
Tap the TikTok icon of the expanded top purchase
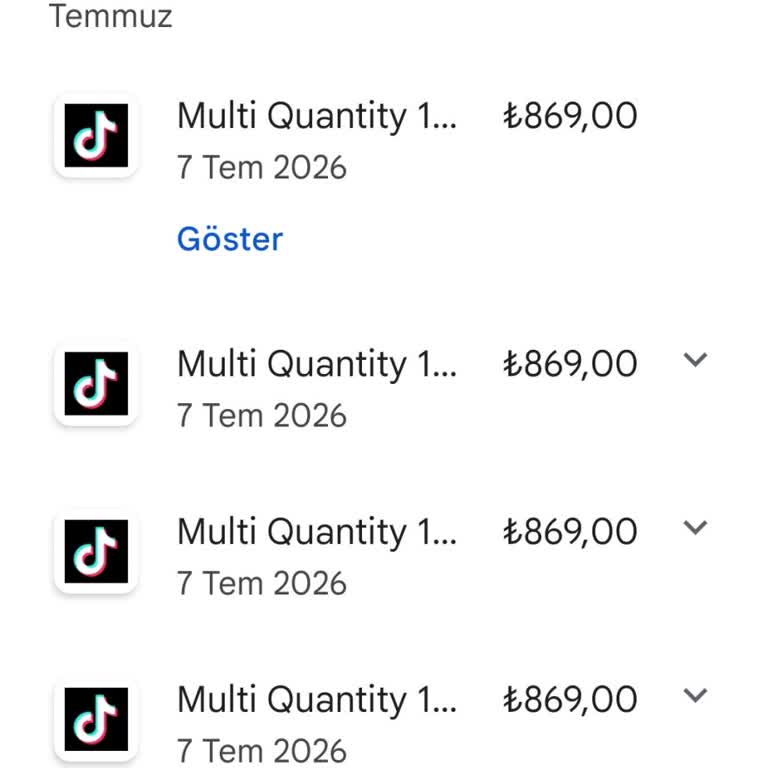[96, 136]
